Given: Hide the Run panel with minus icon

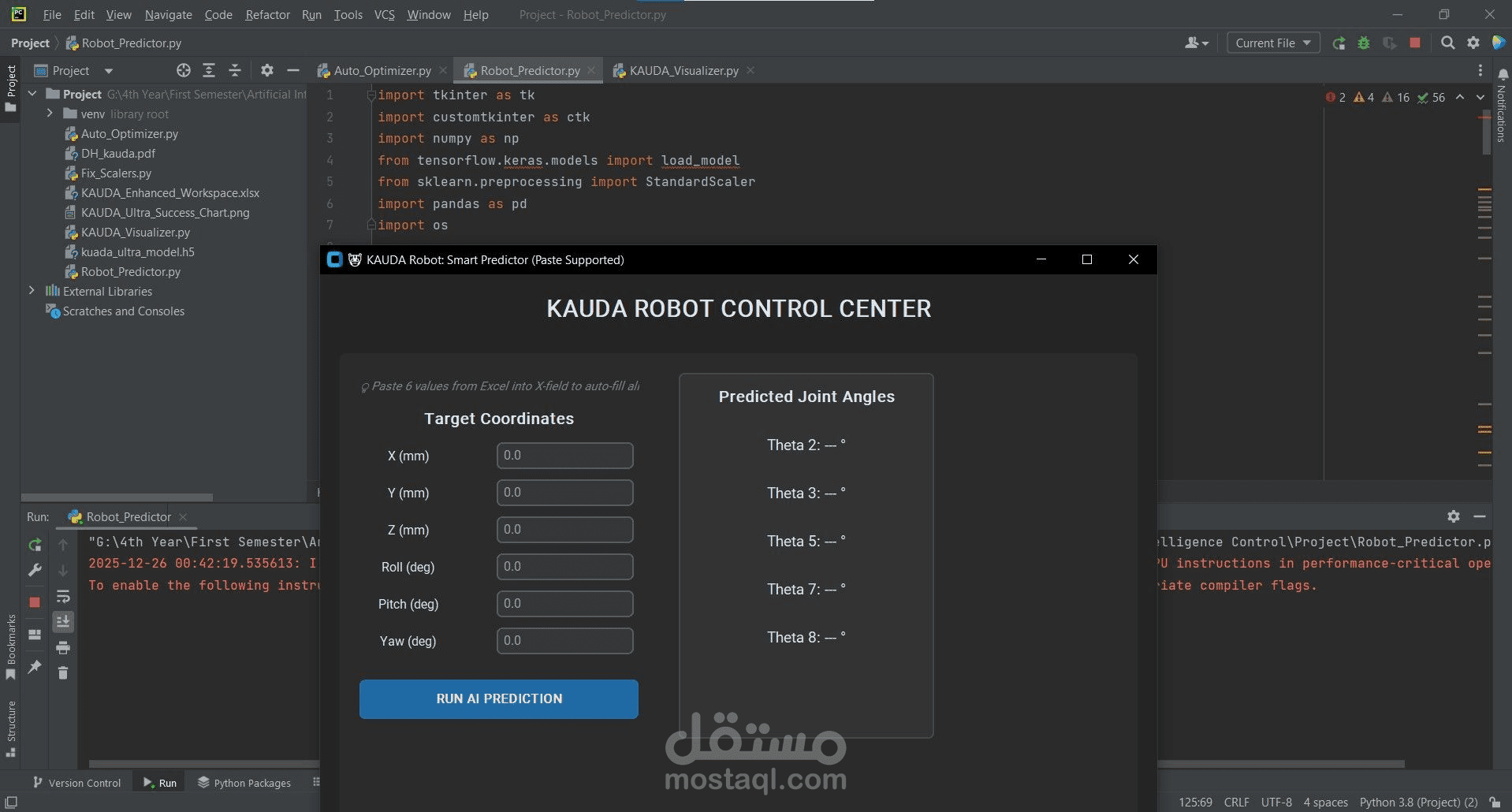Looking at the screenshot, I should [1480, 516].
